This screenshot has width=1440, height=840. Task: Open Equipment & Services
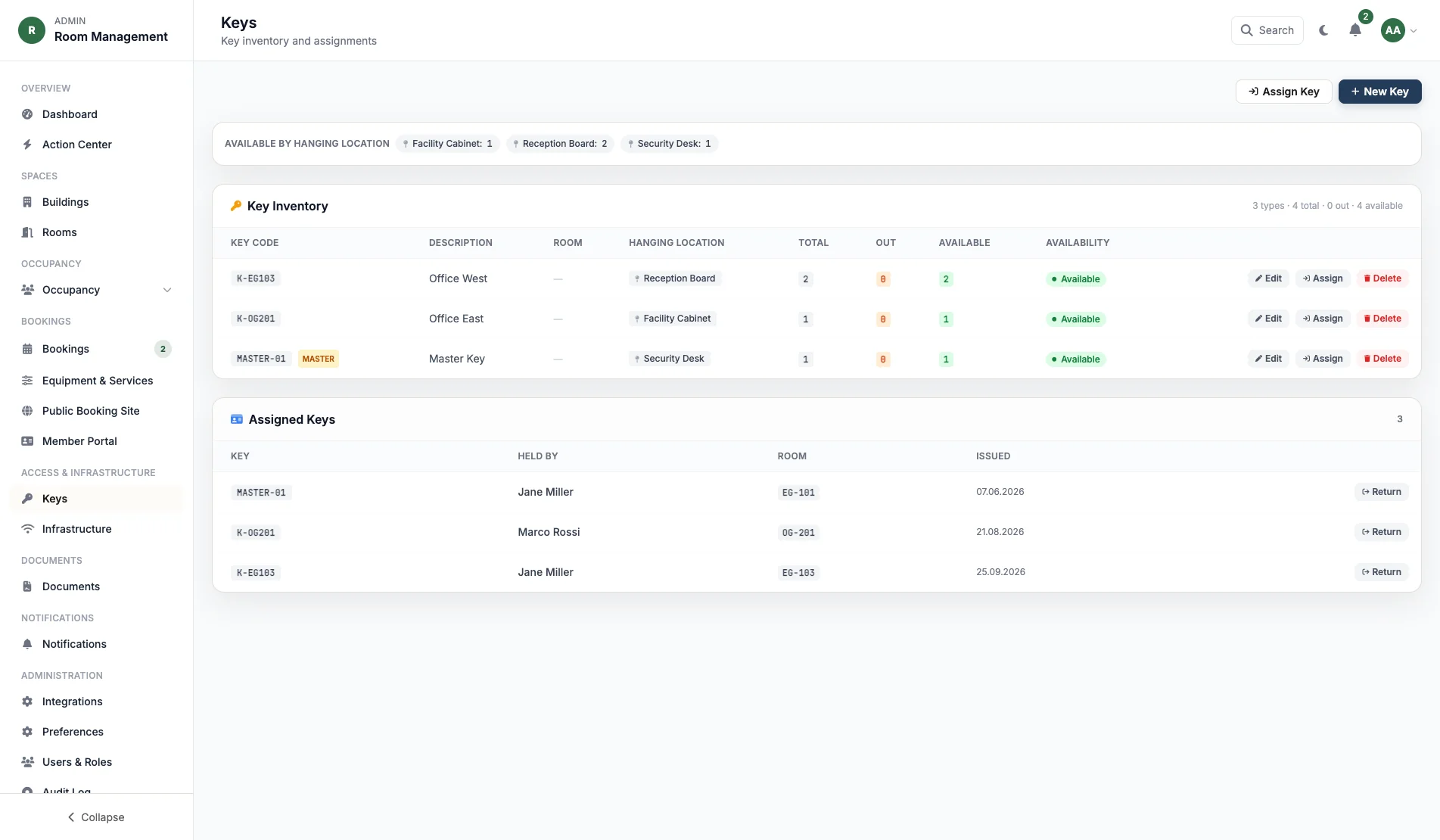pos(97,381)
